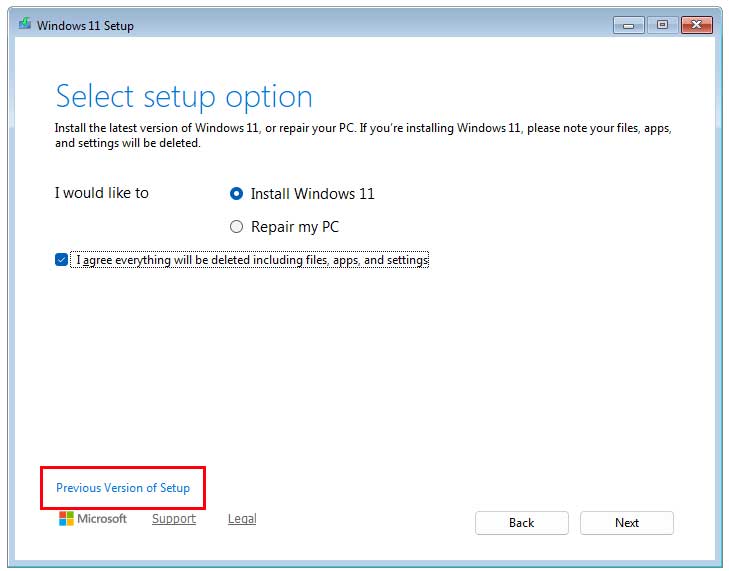The height and width of the screenshot is (571, 729).
Task: Close the Windows 11 Setup window
Action: click(696, 25)
